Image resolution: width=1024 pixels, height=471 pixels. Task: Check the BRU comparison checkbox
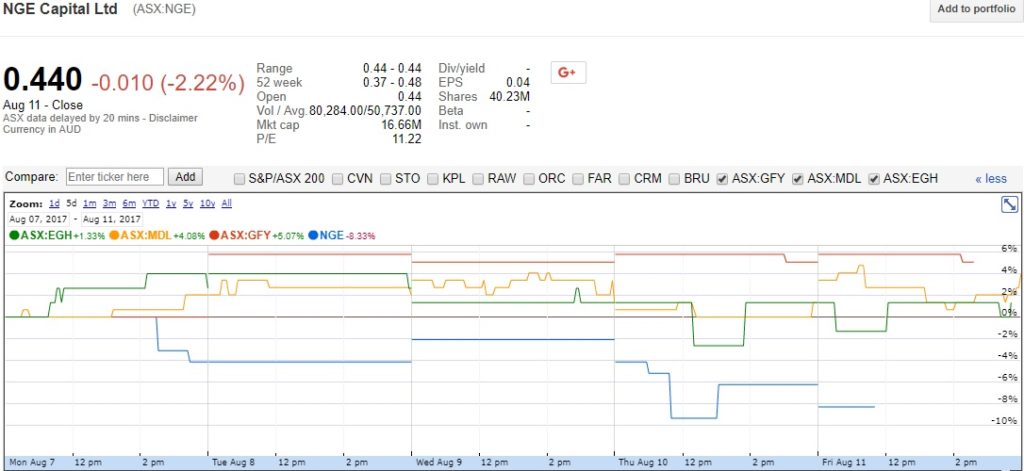tap(675, 179)
